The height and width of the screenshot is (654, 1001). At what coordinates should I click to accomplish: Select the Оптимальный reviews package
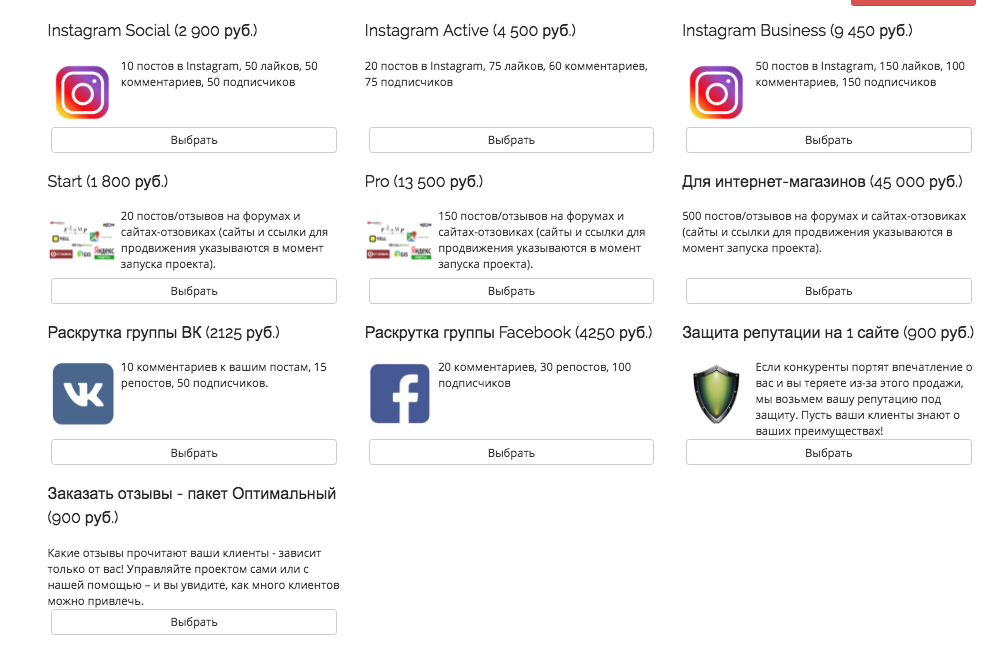(x=194, y=622)
